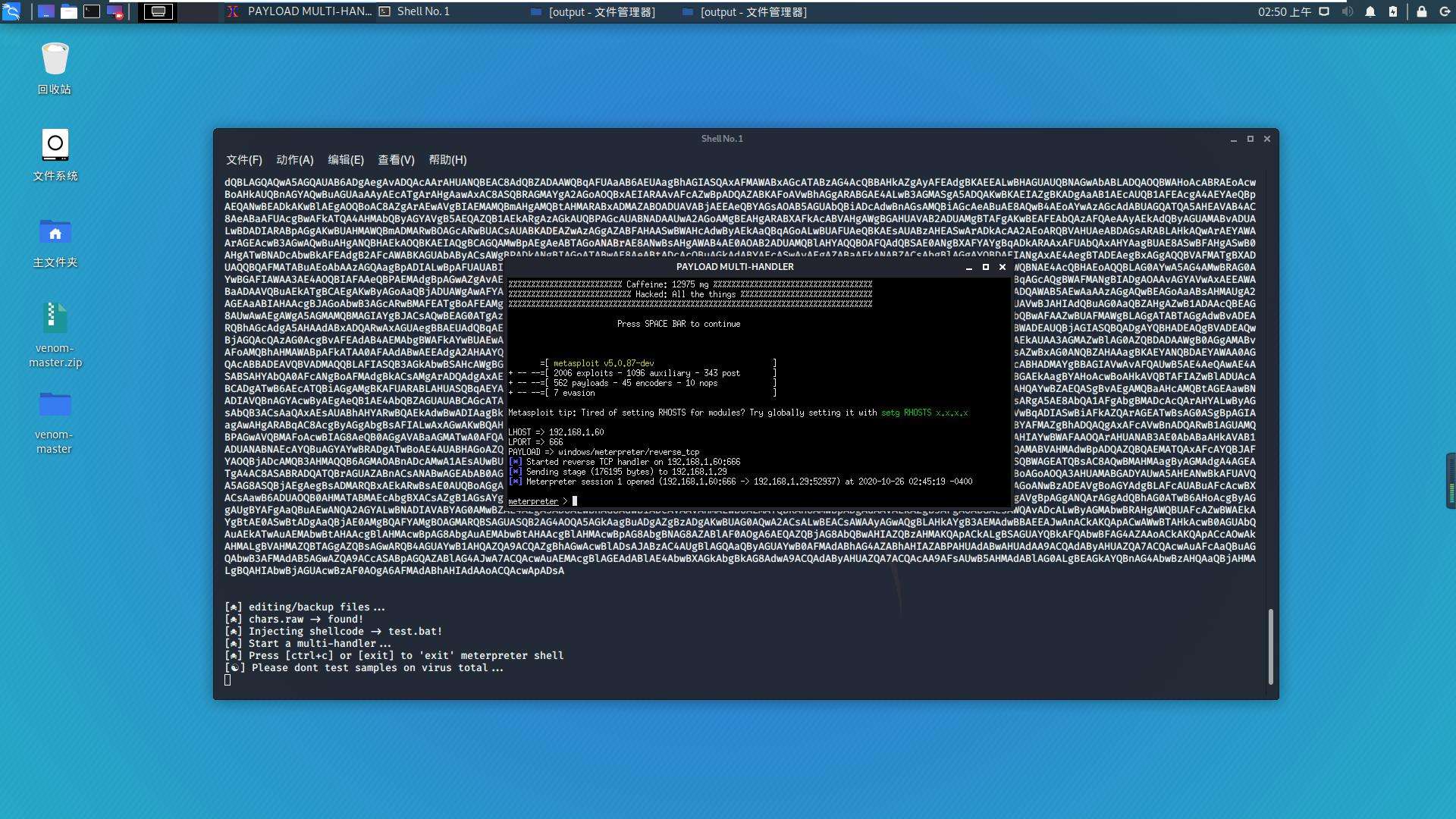Open 动作(A) menu in Shell window

pos(295,160)
